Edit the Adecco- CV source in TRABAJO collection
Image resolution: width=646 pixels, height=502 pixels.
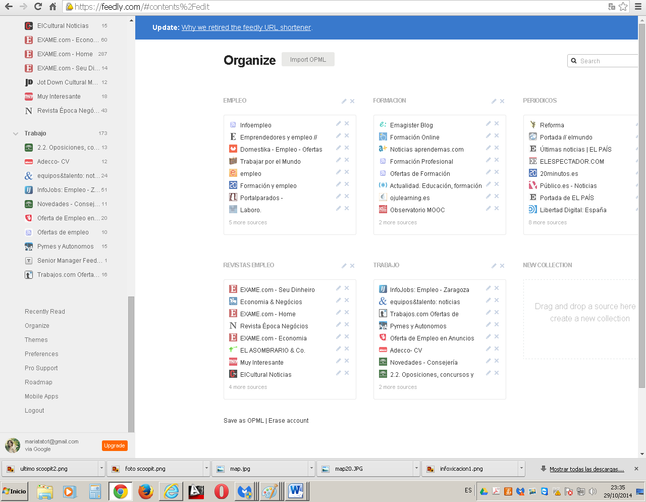pos(488,348)
